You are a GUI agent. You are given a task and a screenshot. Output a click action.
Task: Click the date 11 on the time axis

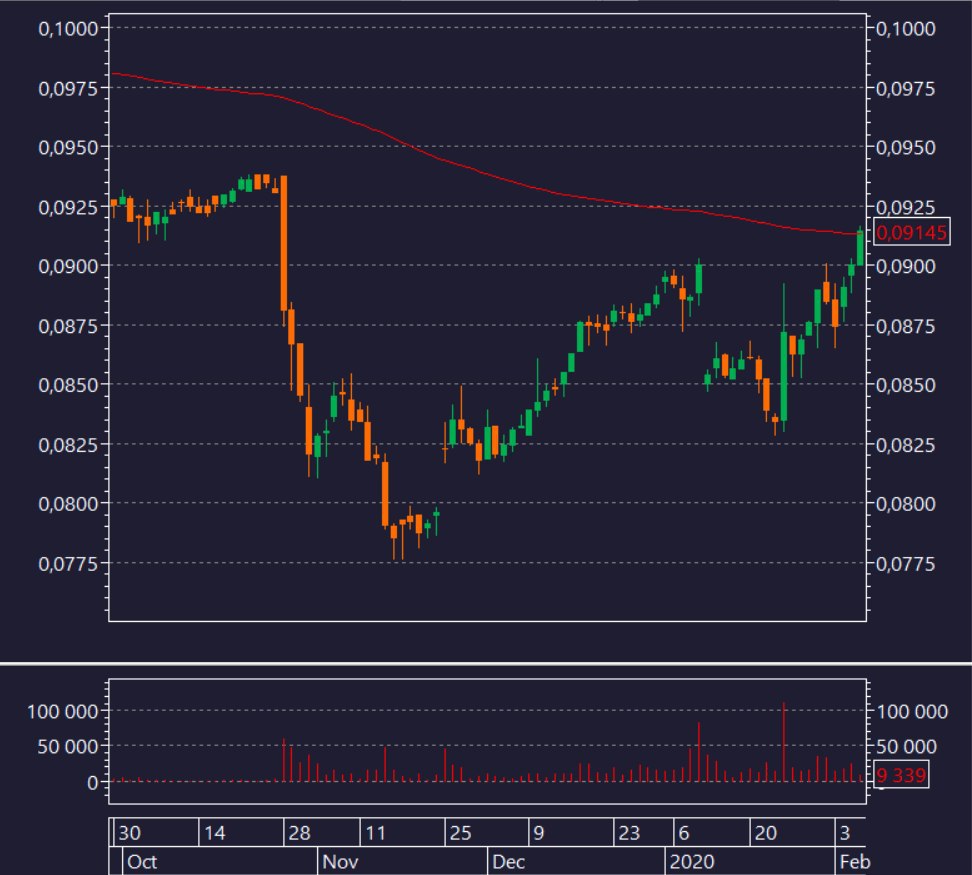pos(375,833)
